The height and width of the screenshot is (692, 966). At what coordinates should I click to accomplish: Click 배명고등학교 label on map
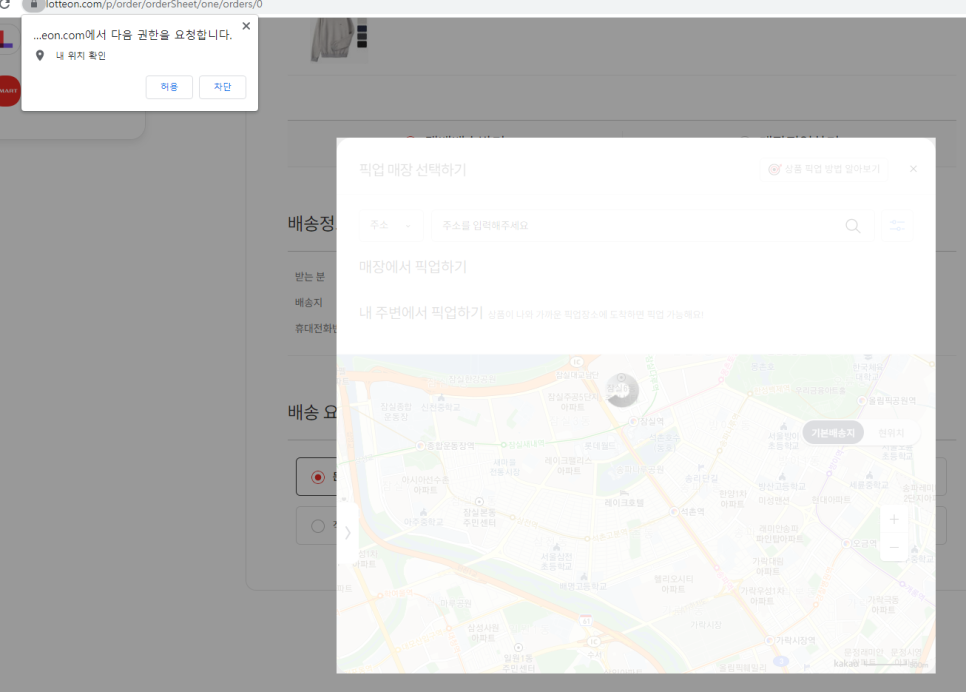click(583, 586)
